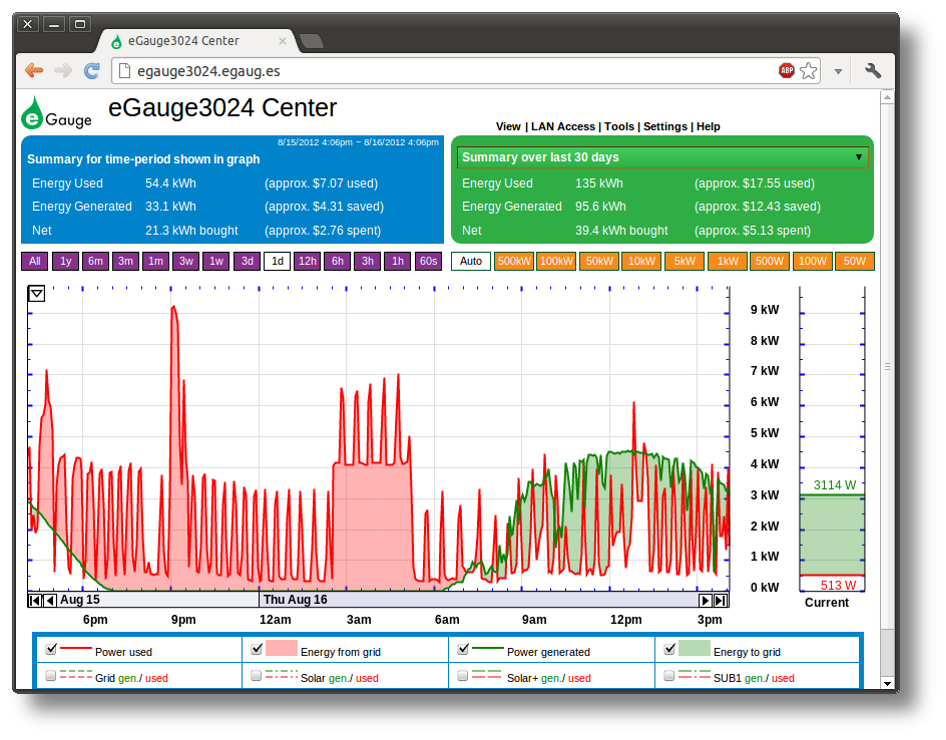946x740 pixels.
Task: Click the green 3114 W current bar
Action: (832, 534)
